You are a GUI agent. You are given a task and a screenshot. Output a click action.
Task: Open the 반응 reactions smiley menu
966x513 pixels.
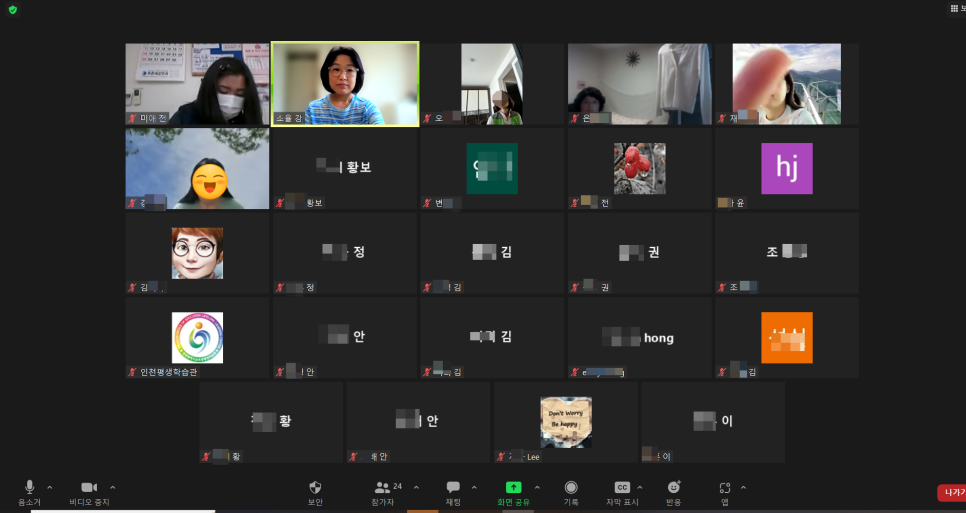click(674, 493)
